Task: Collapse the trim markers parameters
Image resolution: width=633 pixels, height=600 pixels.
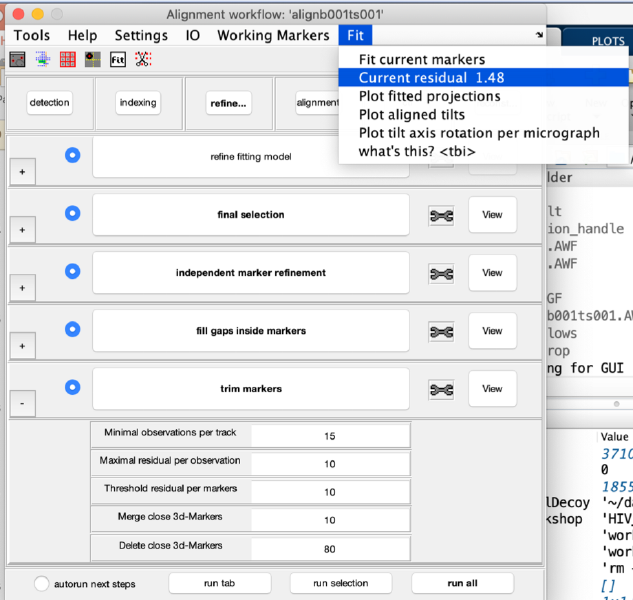Action: pos(23,404)
